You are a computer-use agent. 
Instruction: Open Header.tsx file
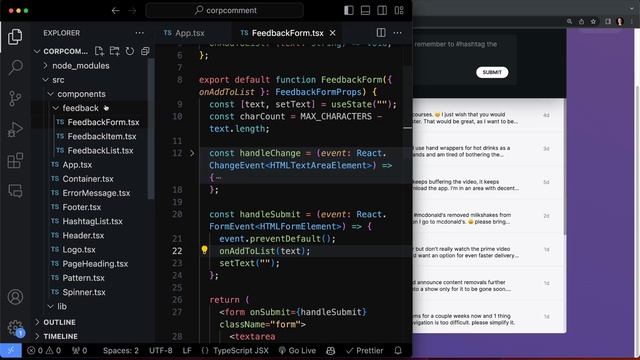click(83, 236)
